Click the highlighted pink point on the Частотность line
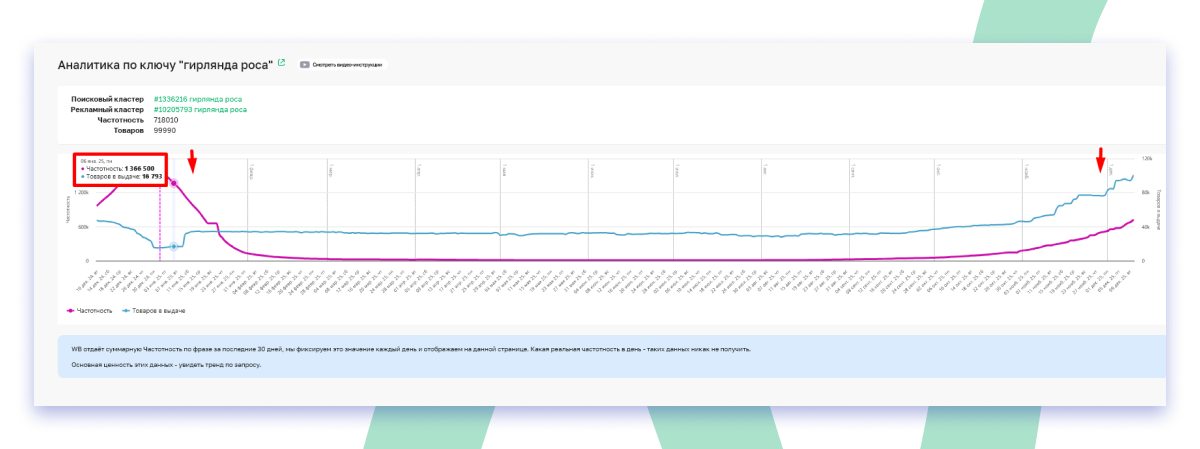The image size is (1200, 449). [x=173, y=182]
